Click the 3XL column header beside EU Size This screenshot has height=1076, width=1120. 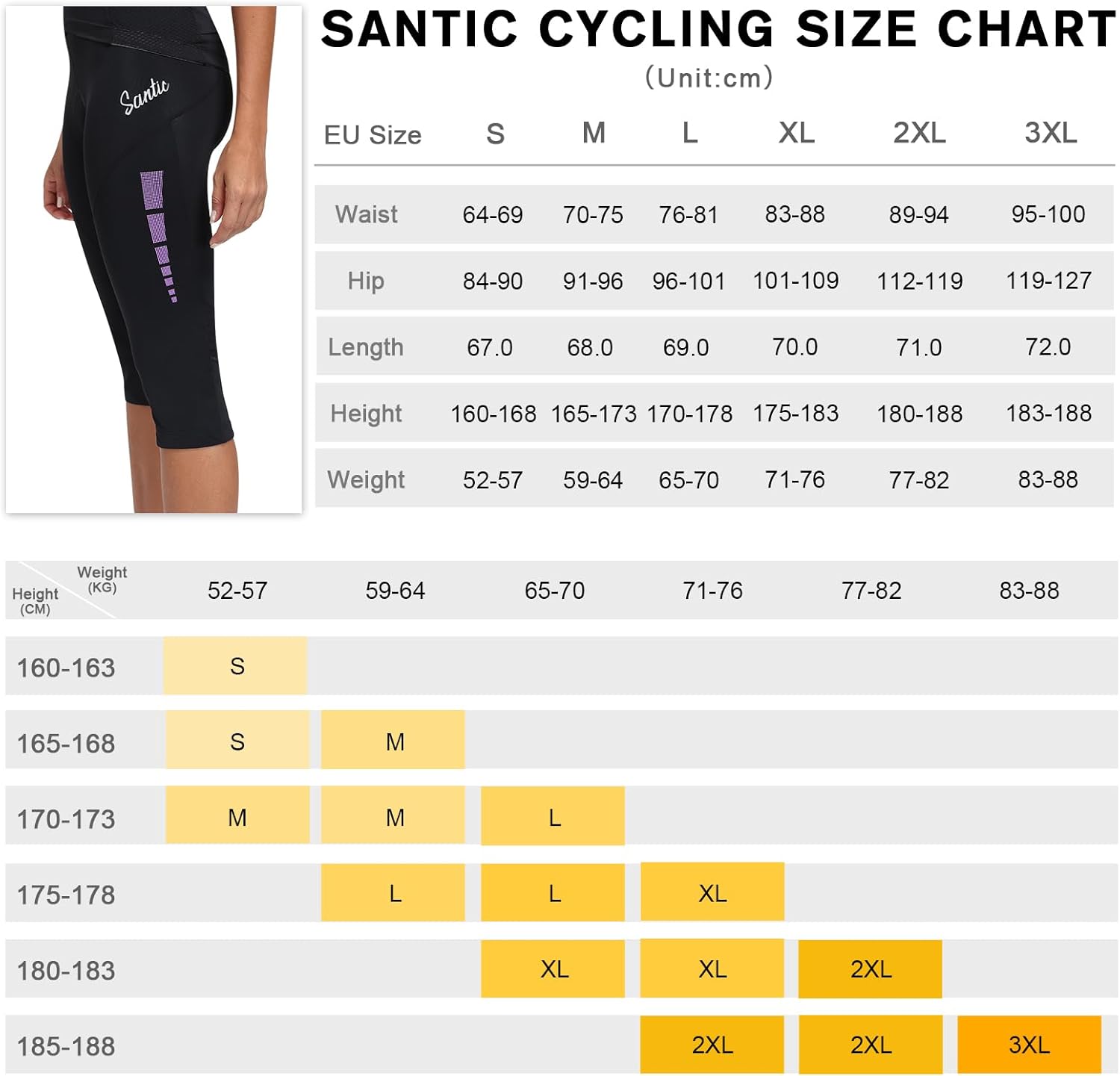tap(1050, 134)
